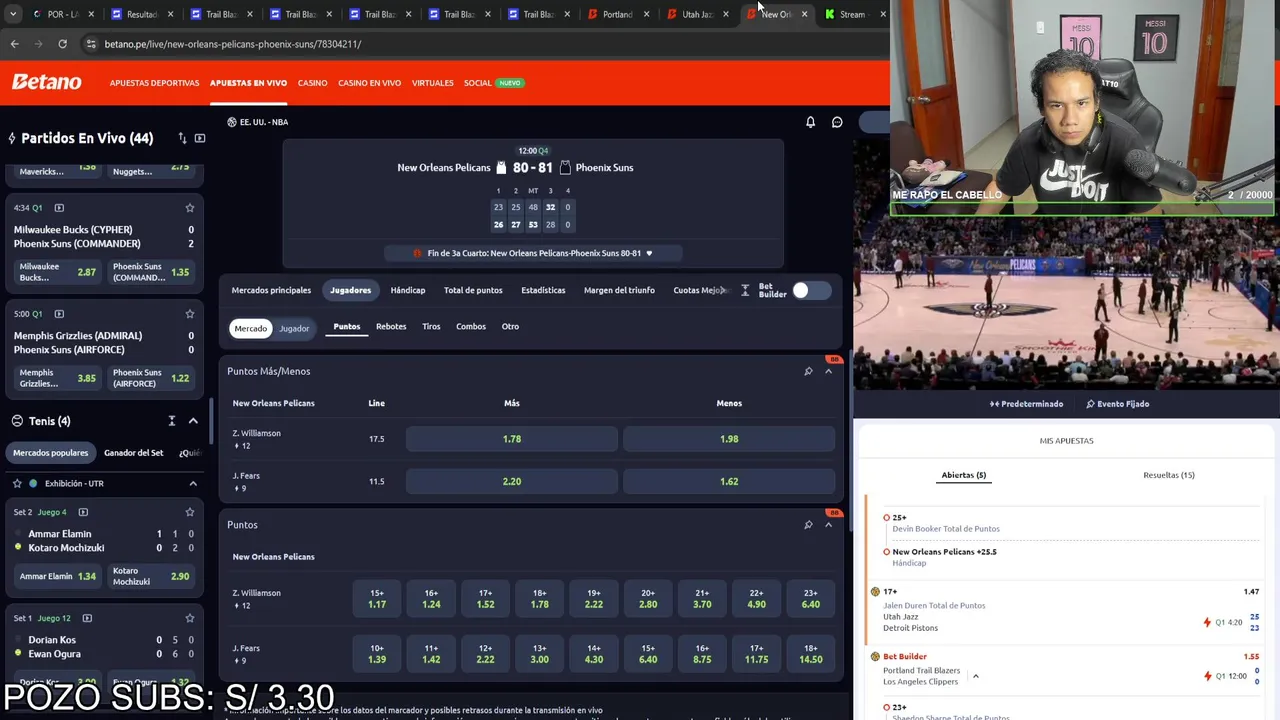Select the Tiros sub-tab

431,326
